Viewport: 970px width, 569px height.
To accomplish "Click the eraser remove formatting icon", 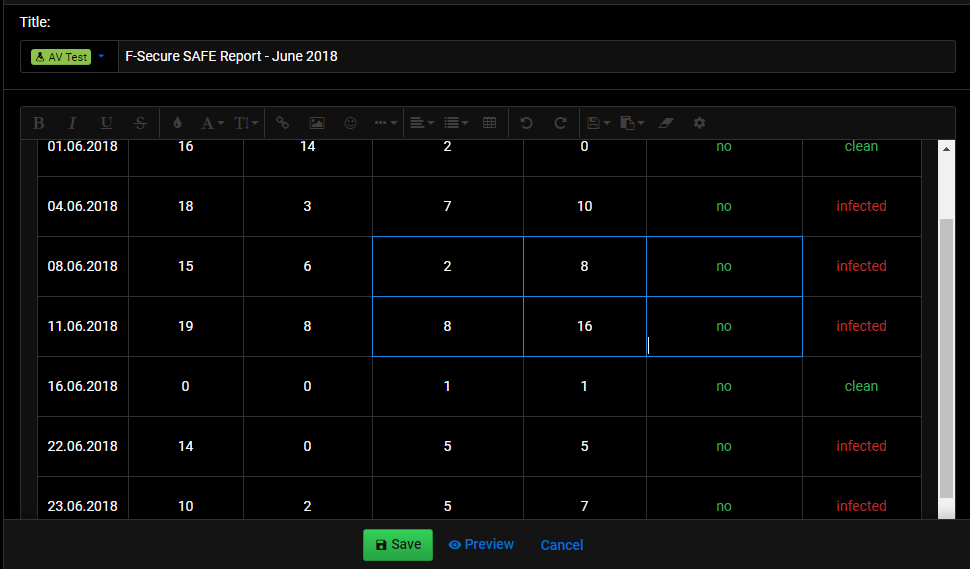I will [x=666, y=123].
